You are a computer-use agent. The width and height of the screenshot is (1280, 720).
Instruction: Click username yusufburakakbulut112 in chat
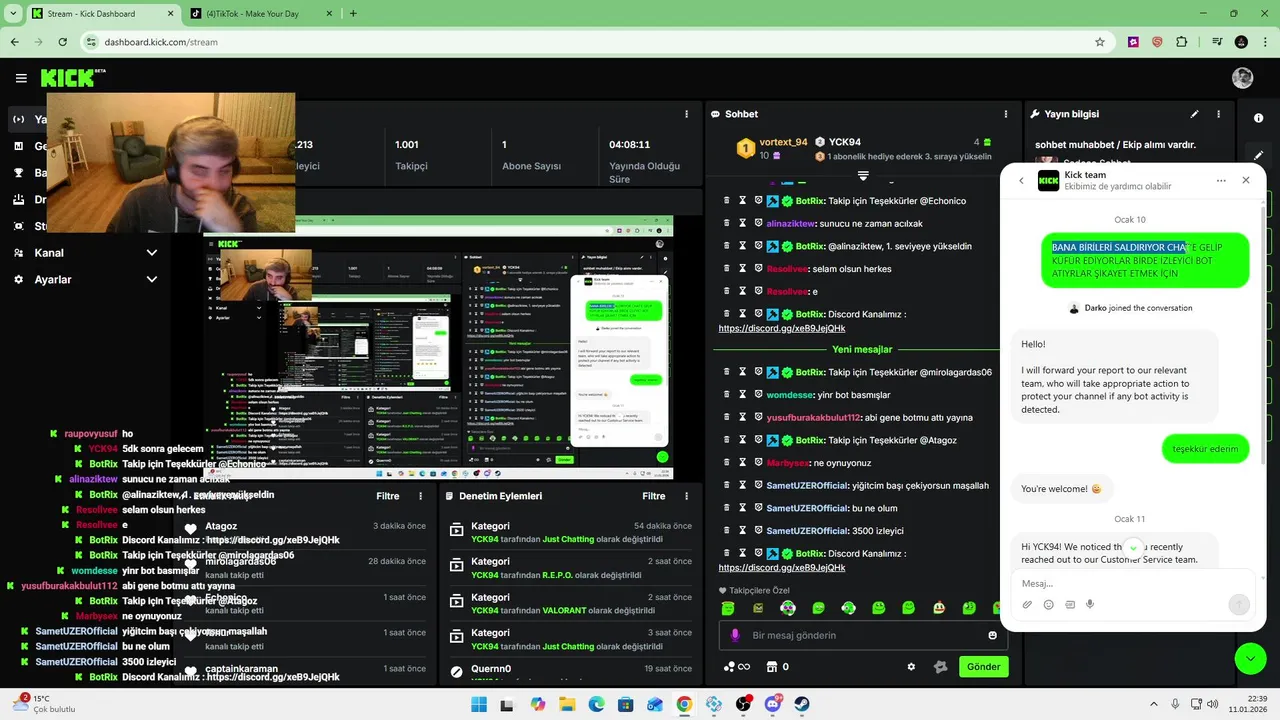pos(813,417)
